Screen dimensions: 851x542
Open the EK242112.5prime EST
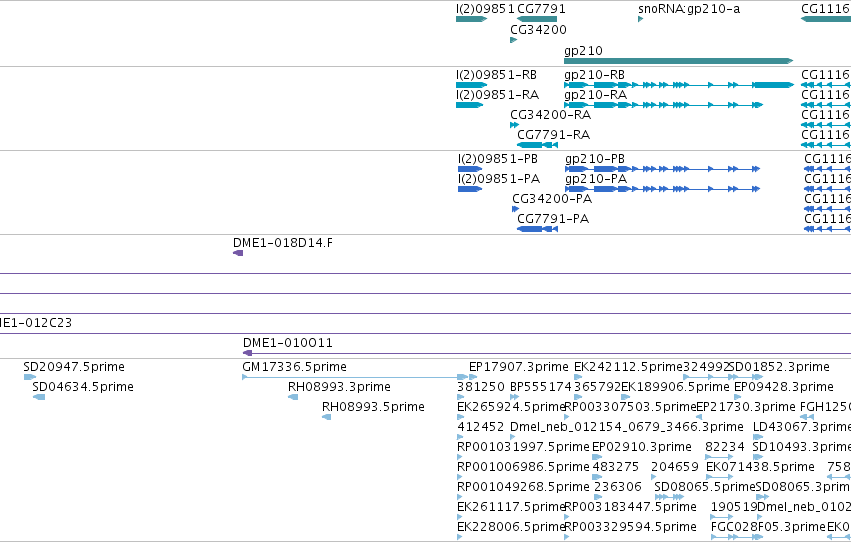point(578,378)
